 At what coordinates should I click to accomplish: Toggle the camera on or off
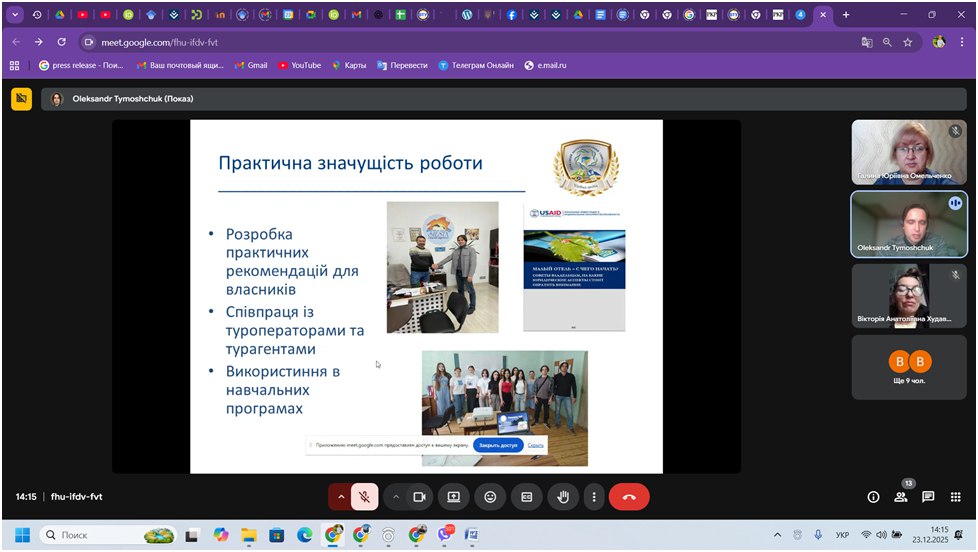coord(420,497)
